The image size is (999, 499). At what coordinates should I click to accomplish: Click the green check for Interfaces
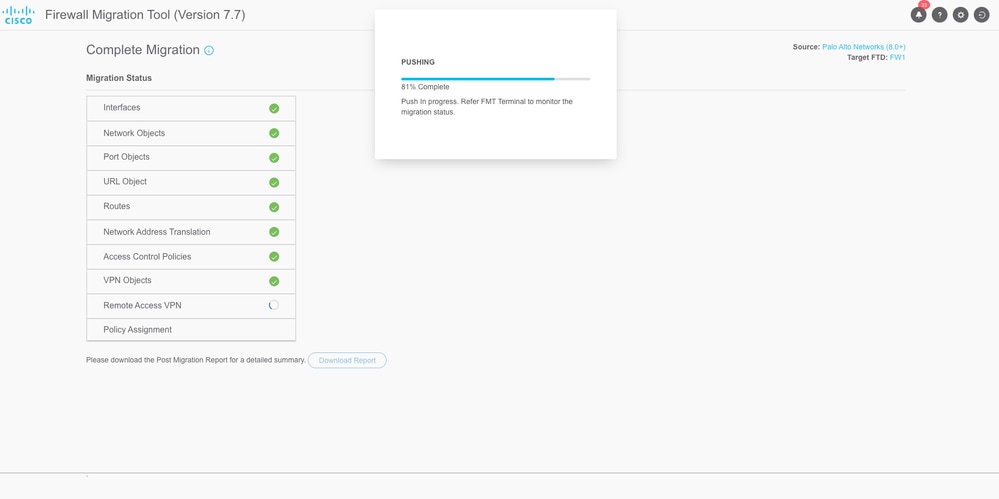click(274, 108)
